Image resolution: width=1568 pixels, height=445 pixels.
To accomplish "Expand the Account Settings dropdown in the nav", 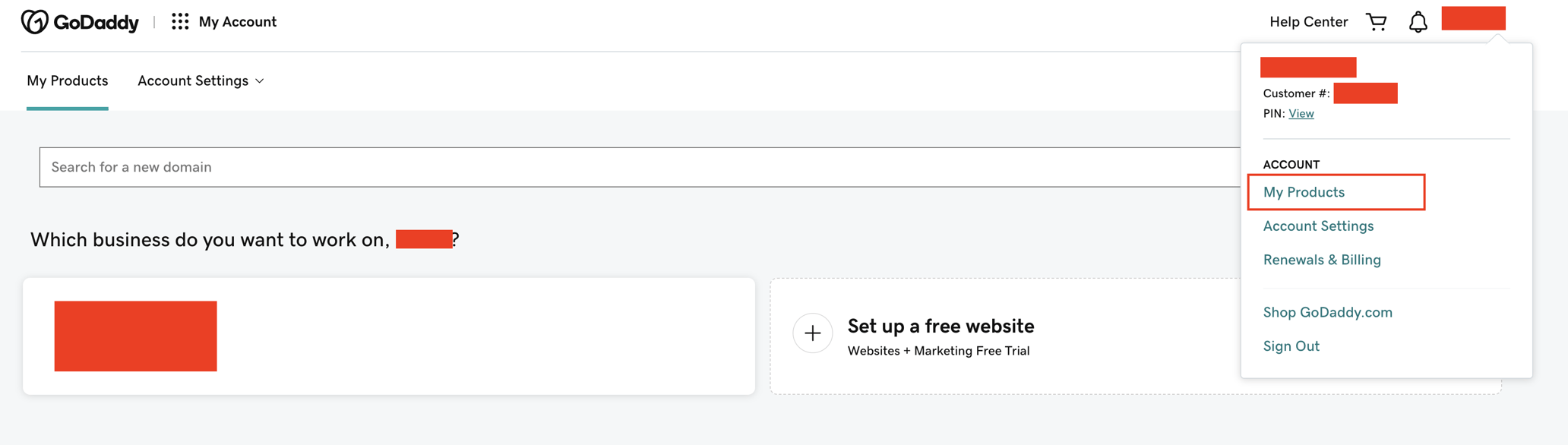I will point(200,80).
